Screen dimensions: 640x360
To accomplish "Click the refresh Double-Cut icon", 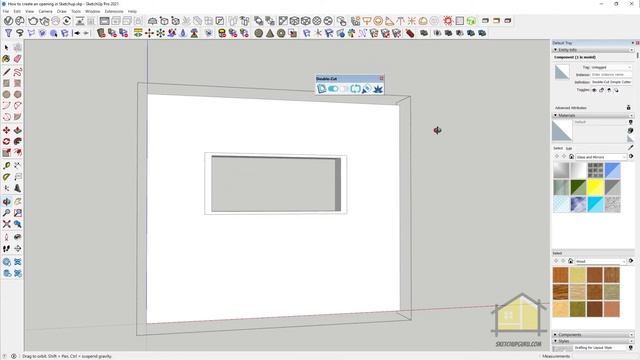I will 355,89.
